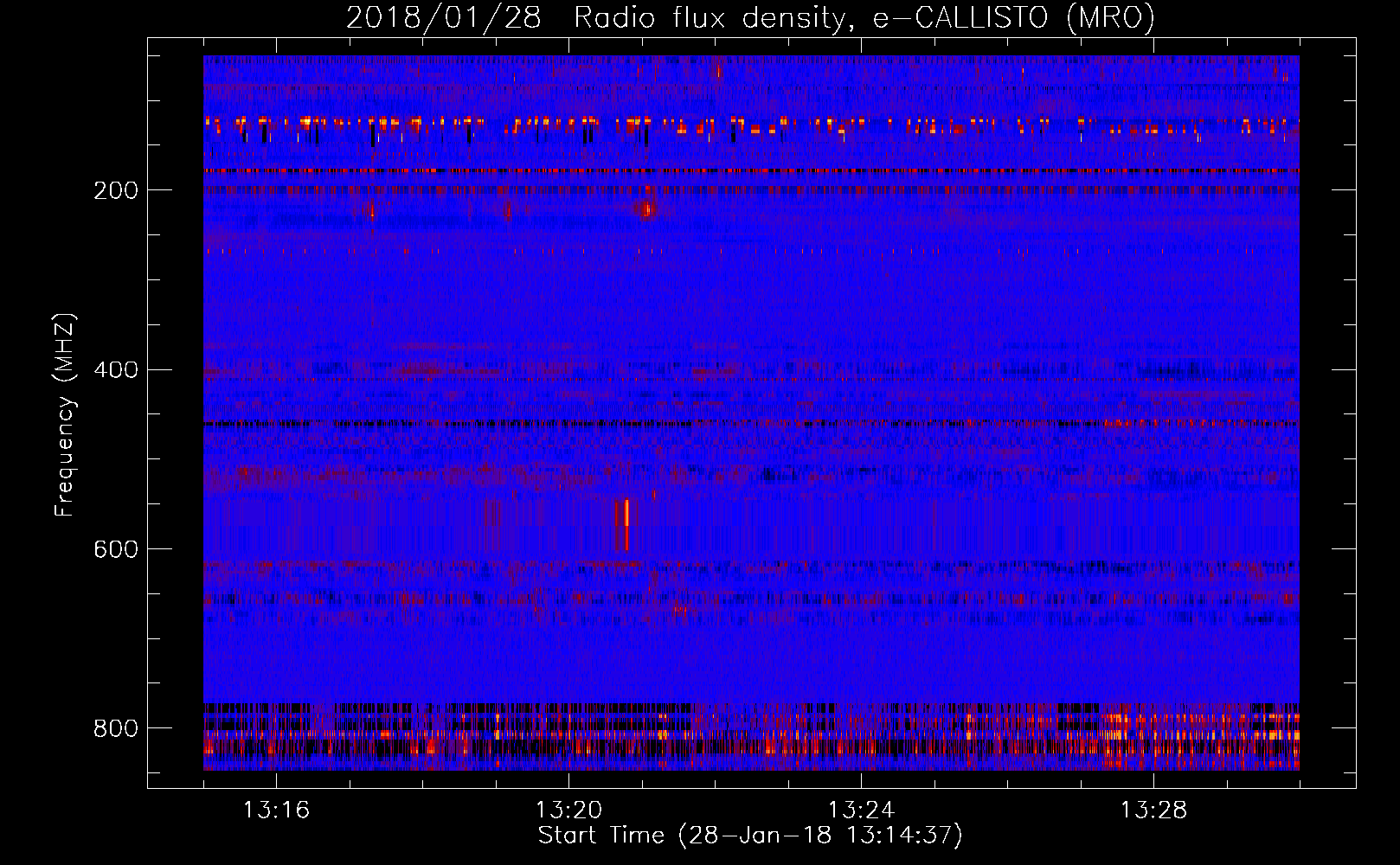Click the plot title '2018/01/28 Radio flux density'
1400x865 pixels.
751,17
